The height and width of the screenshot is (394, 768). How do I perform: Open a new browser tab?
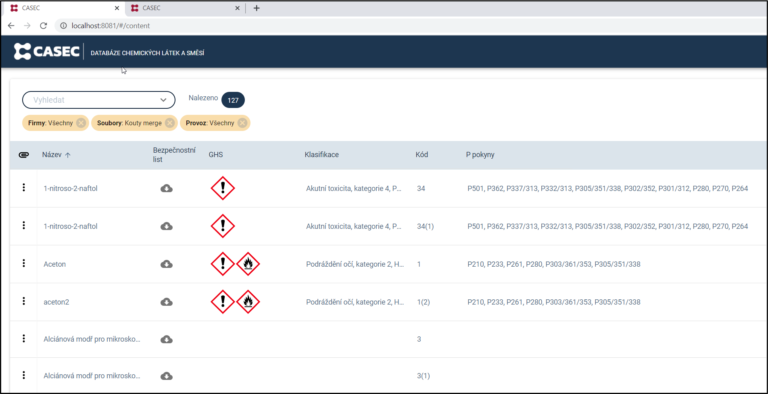(256, 8)
